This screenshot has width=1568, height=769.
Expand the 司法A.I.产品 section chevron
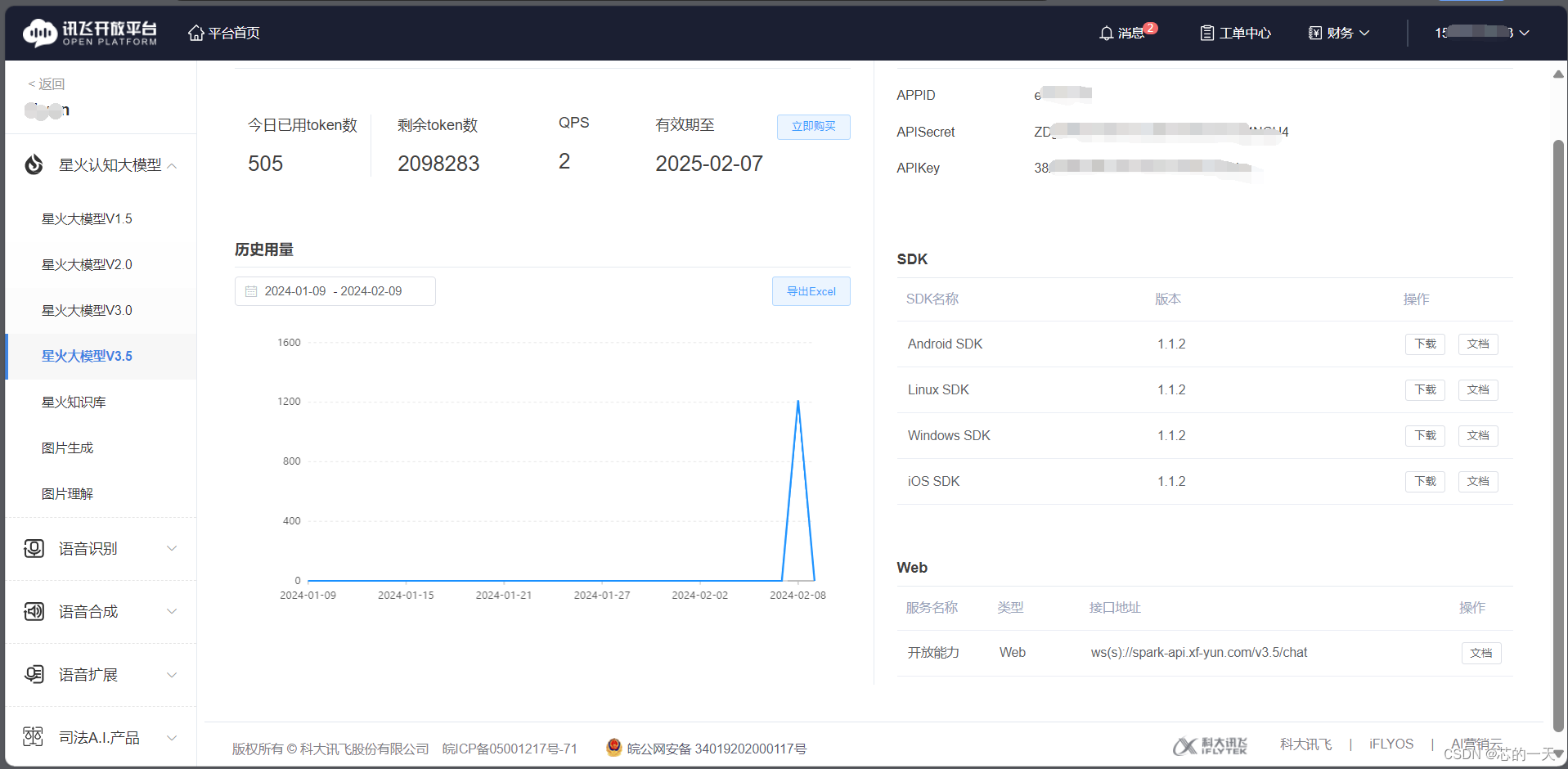point(172,737)
